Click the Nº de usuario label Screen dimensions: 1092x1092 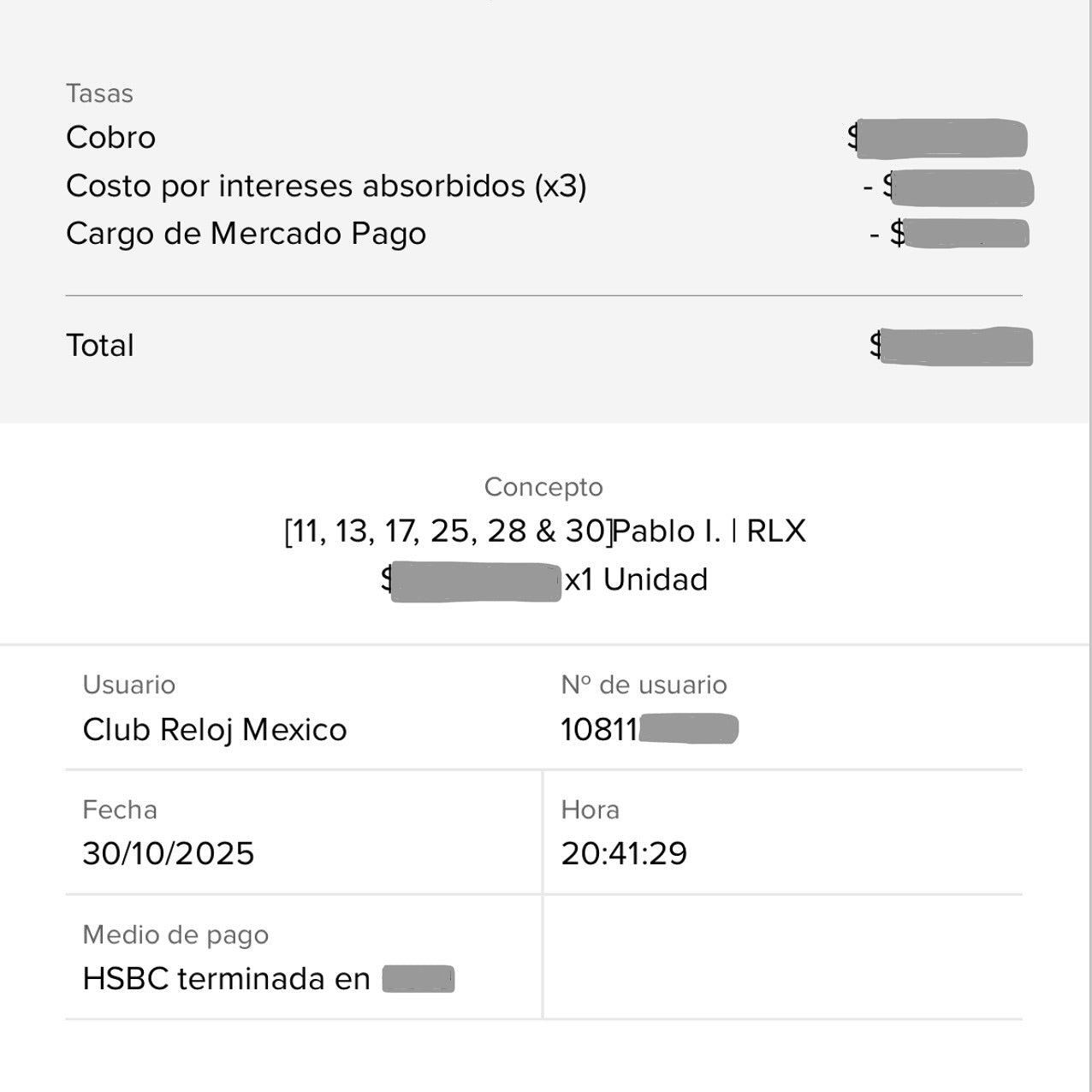point(644,685)
